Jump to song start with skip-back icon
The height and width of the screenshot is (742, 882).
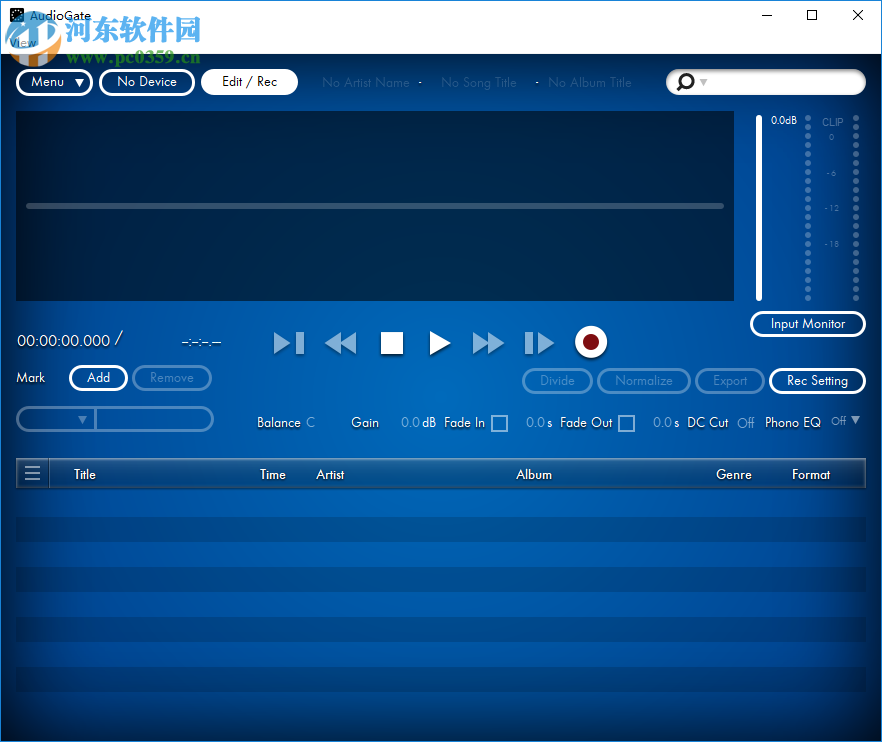click(x=288, y=343)
